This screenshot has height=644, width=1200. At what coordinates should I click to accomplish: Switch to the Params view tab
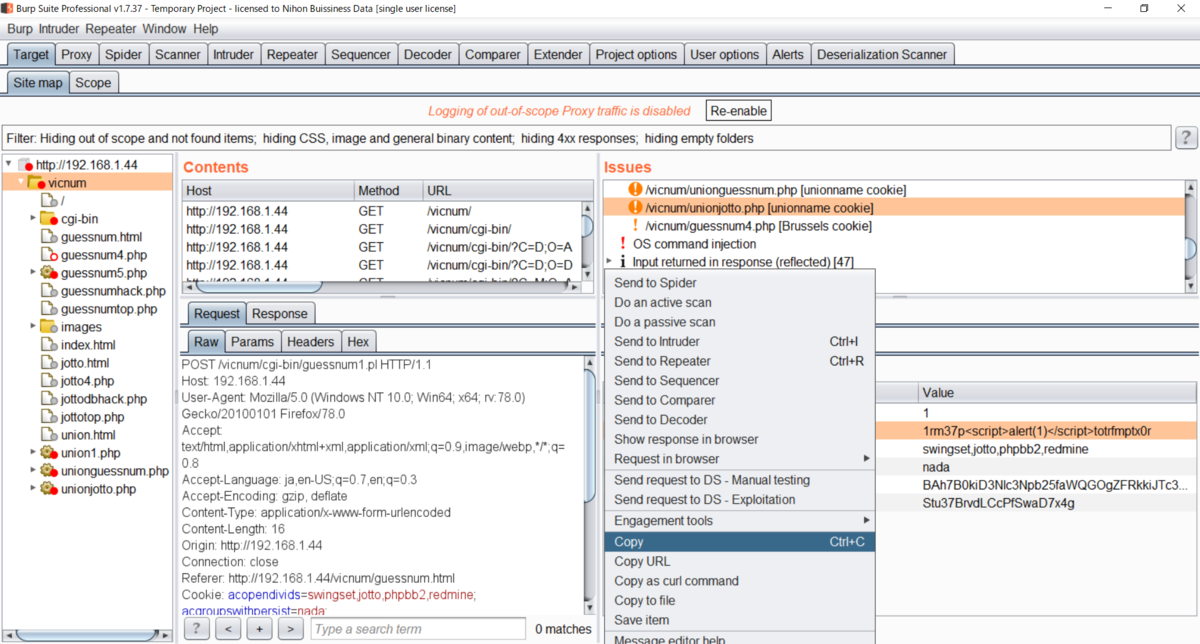click(252, 342)
